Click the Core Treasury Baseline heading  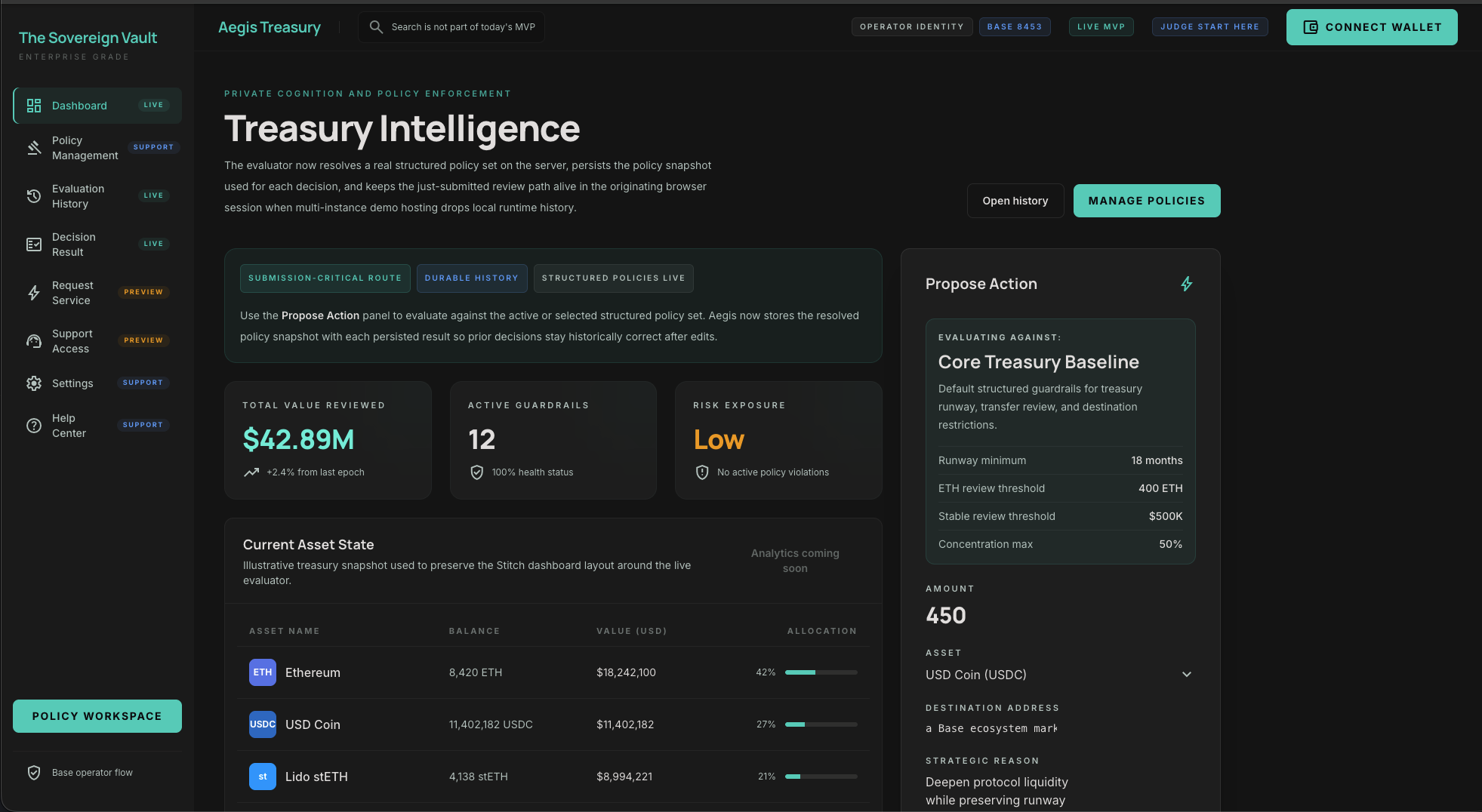coord(1039,362)
